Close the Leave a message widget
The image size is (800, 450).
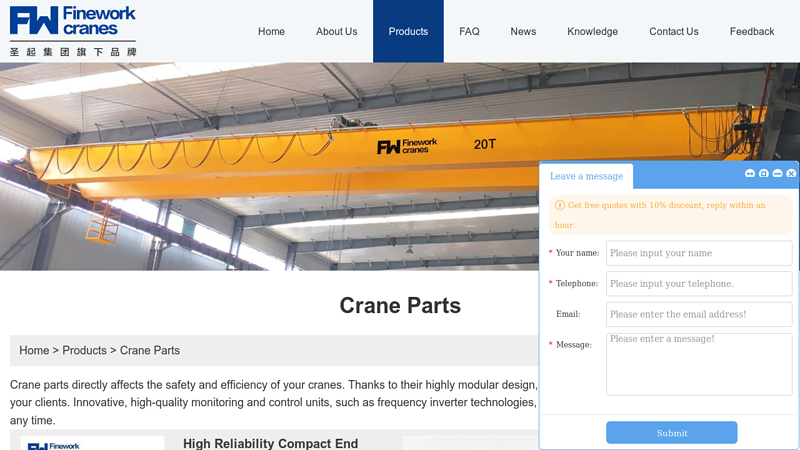point(791,173)
